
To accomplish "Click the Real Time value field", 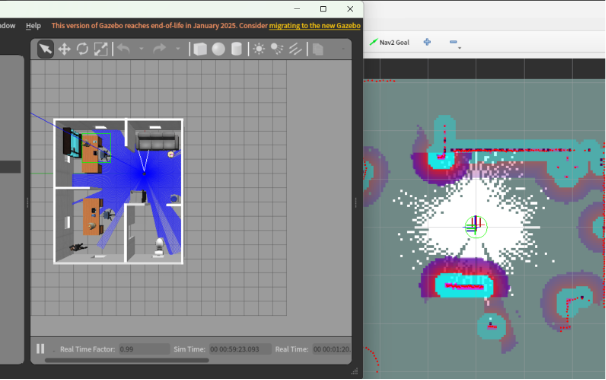I will [x=332, y=349].
